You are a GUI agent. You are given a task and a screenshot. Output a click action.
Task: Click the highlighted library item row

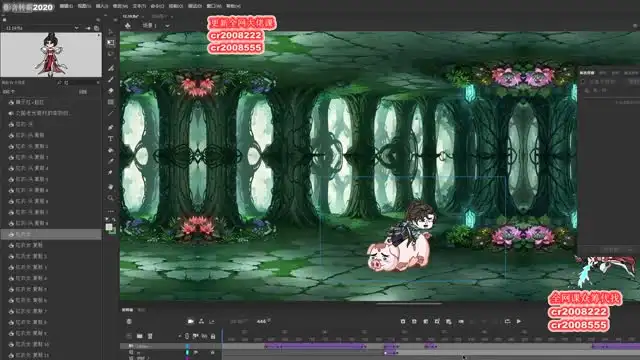point(51,234)
